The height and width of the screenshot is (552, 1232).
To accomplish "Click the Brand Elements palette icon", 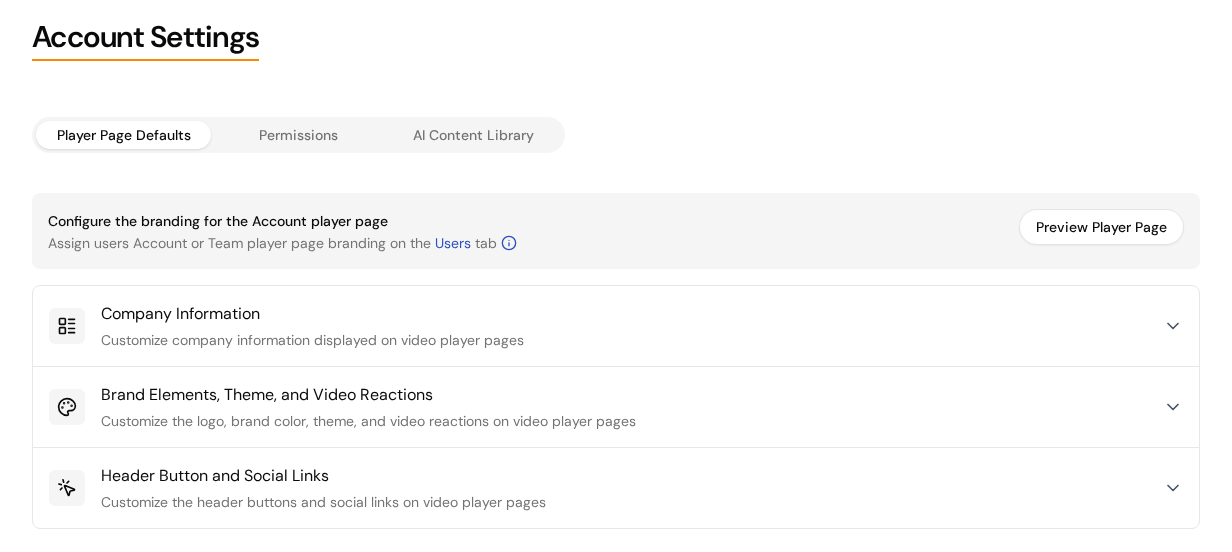I will point(67,407).
